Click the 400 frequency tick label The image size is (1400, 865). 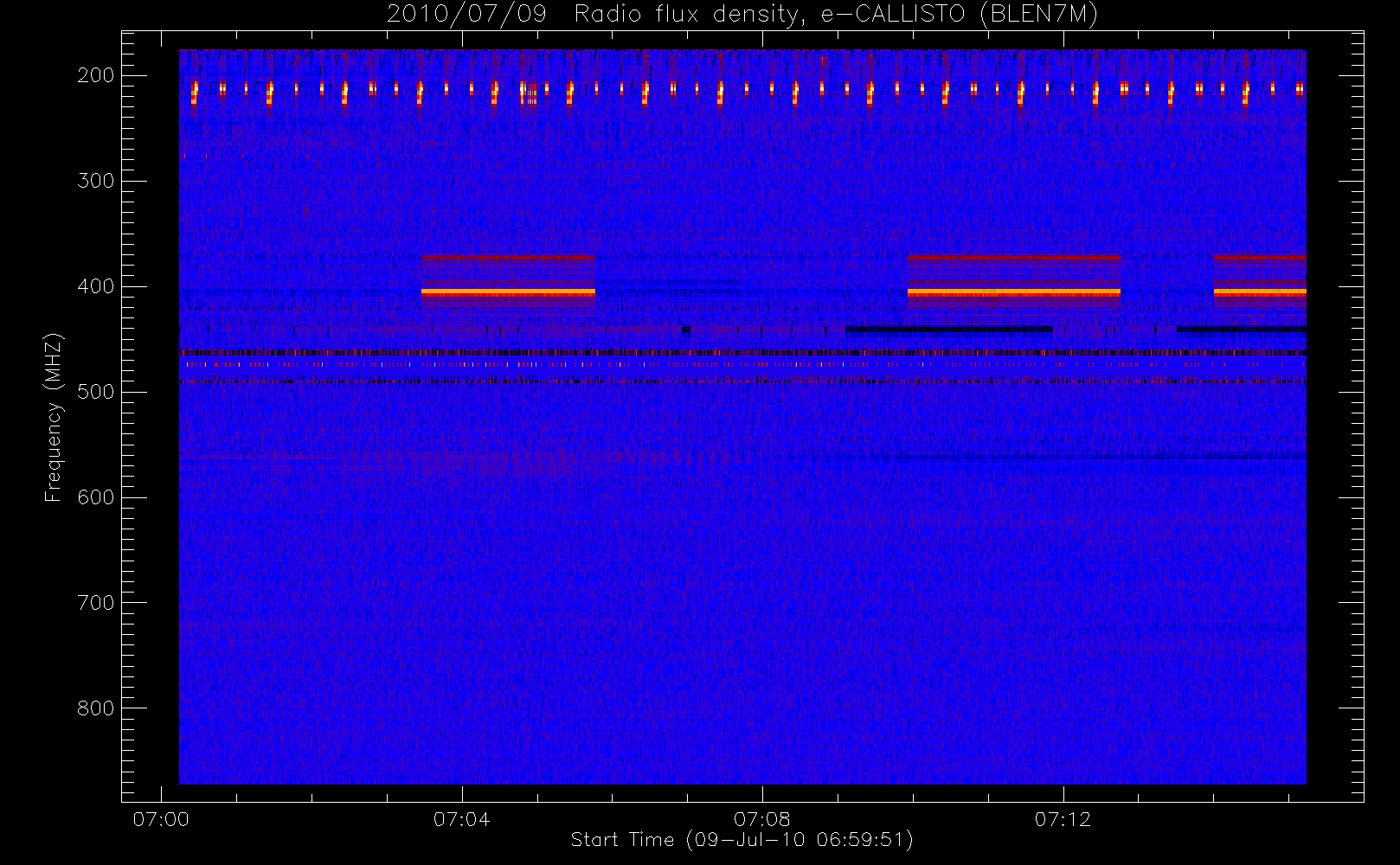point(96,286)
